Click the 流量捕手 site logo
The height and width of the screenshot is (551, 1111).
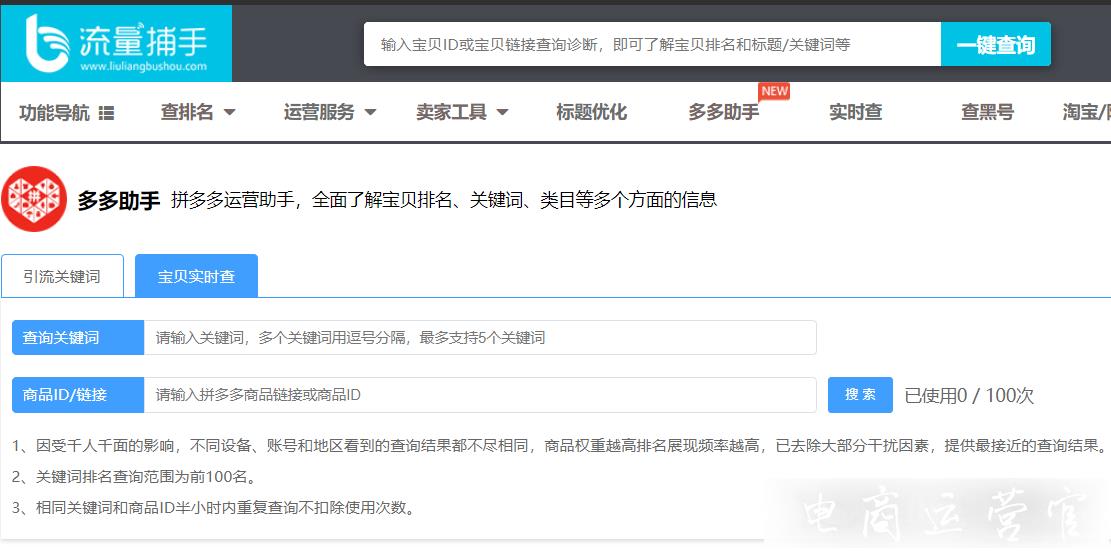116,43
